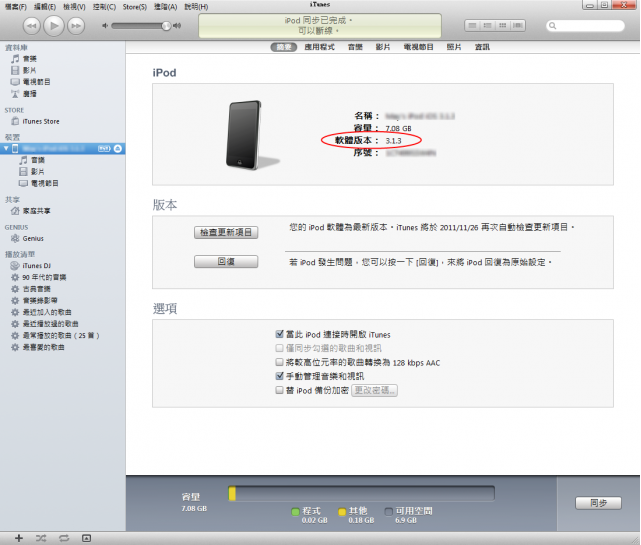Skip to the previous track

[31, 26]
